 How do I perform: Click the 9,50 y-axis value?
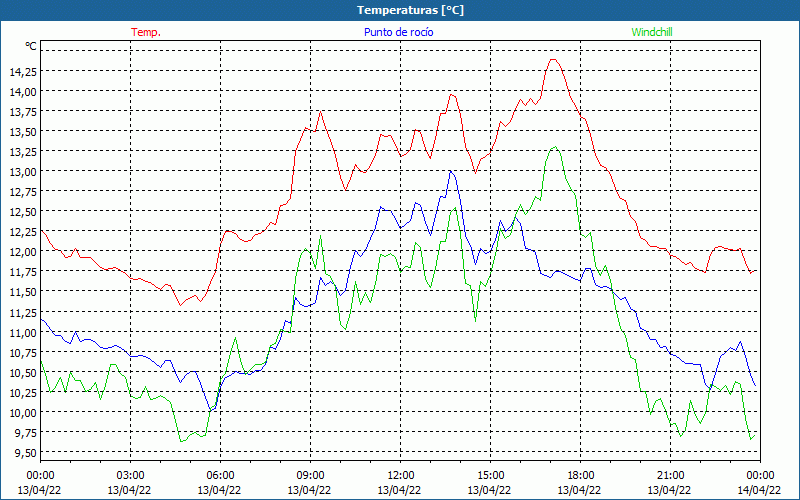(x=26, y=453)
